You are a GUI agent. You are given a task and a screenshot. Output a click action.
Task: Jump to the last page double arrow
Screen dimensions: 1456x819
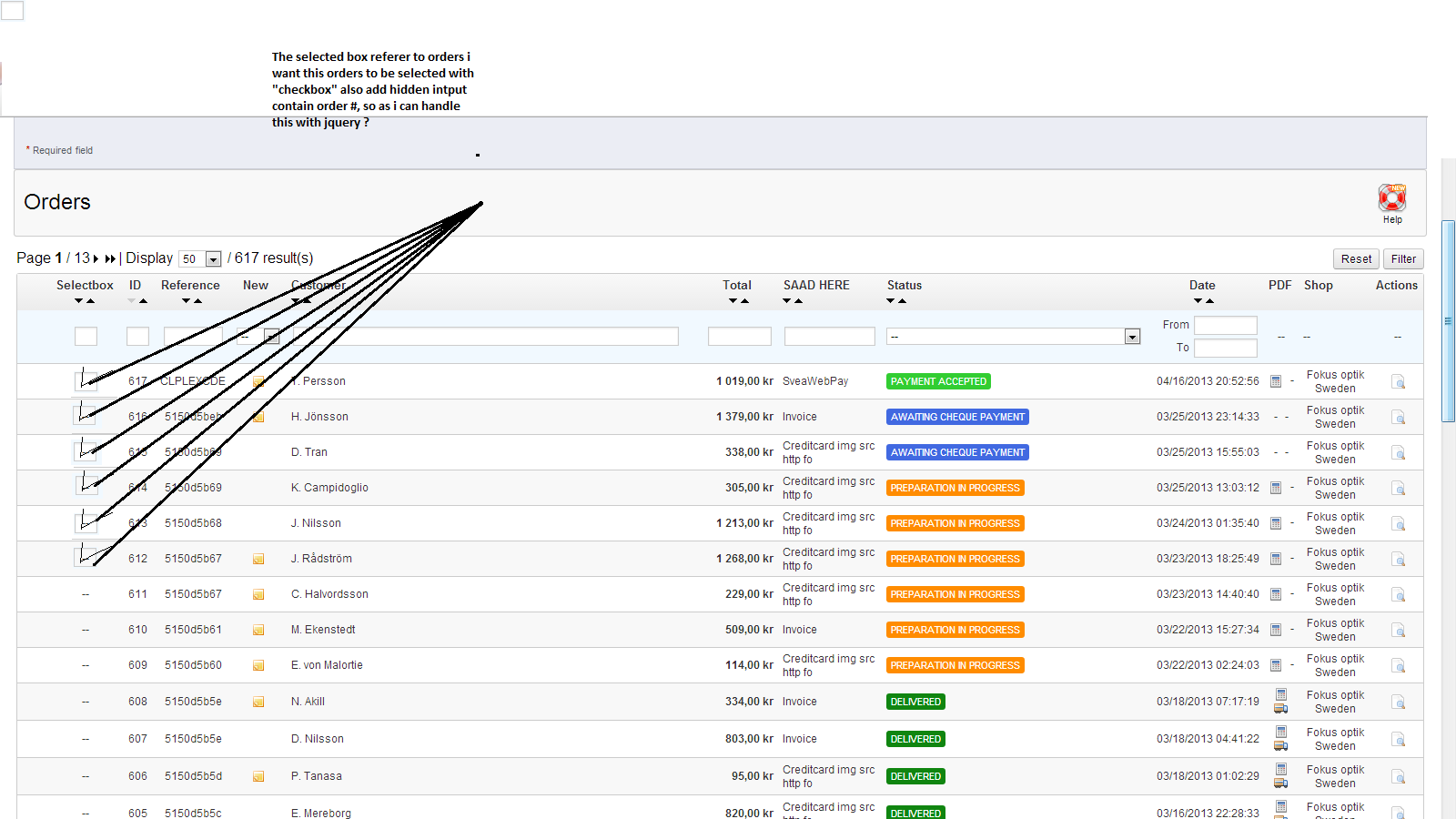110,259
